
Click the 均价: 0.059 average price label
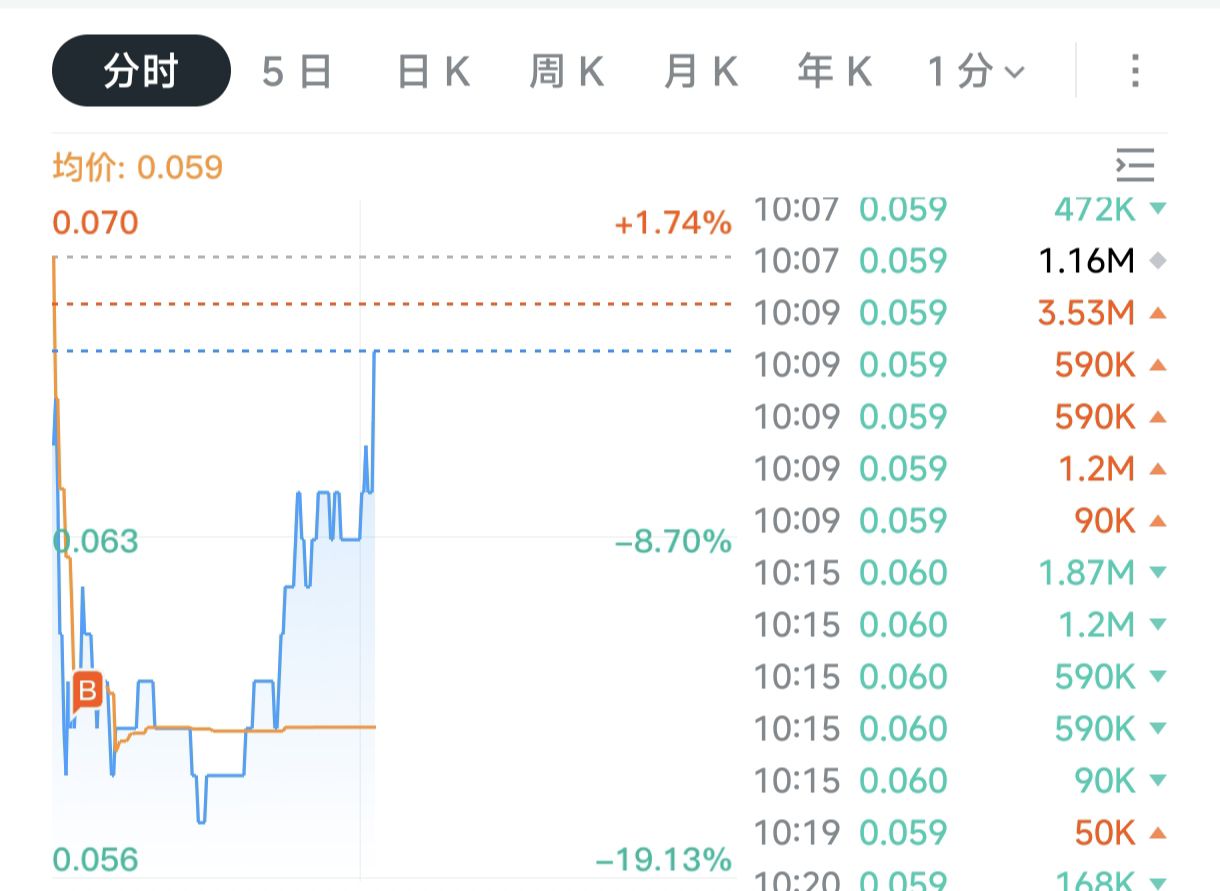pyautogui.click(x=137, y=167)
